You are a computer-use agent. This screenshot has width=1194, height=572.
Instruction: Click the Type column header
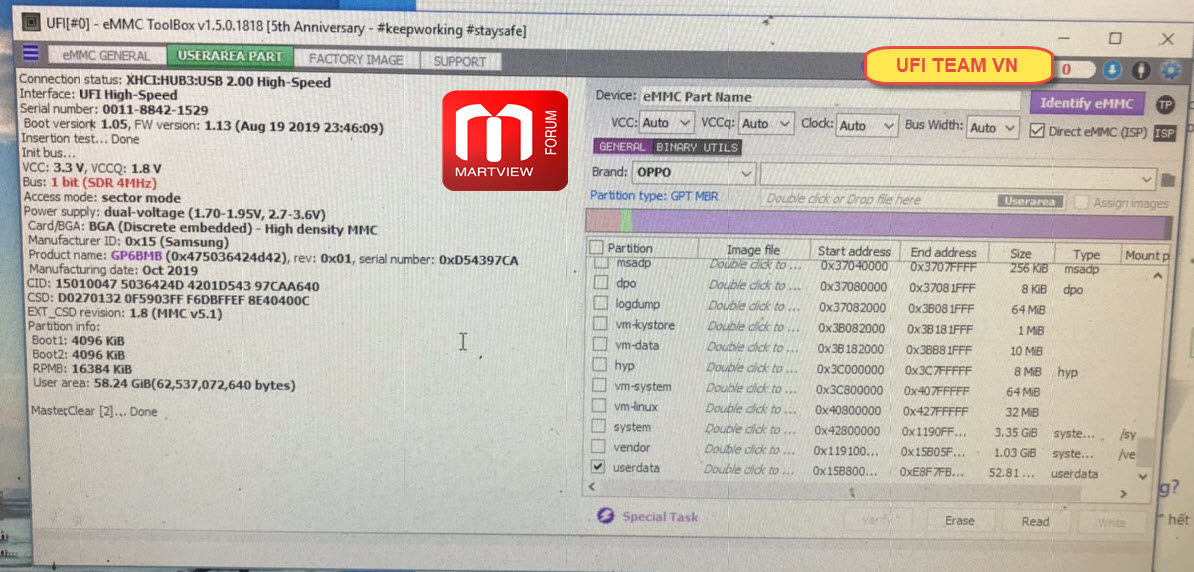tap(1087, 254)
